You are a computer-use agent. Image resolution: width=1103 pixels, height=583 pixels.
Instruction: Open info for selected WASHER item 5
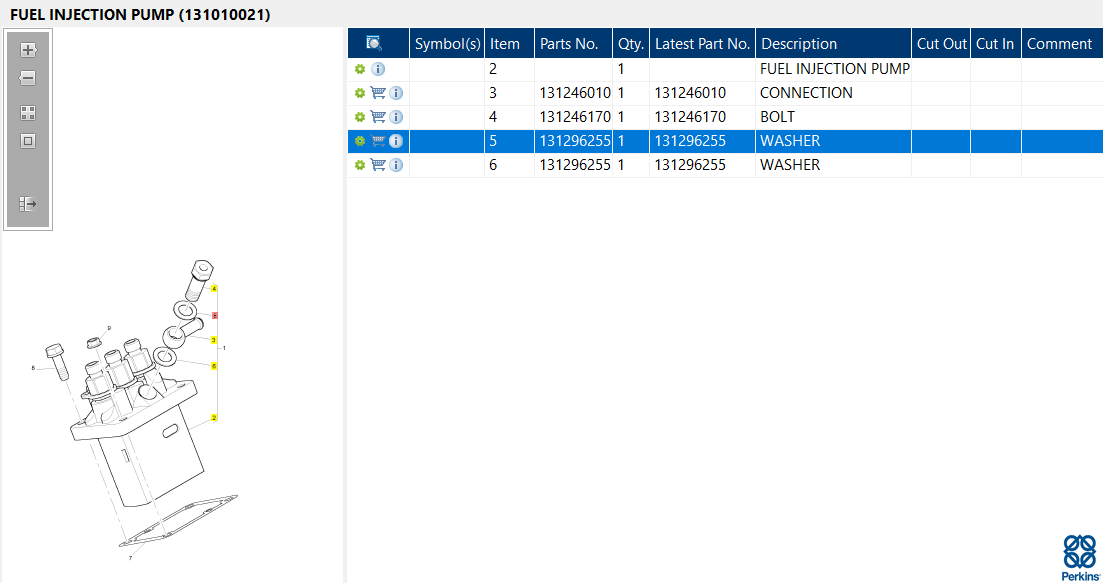396,141
